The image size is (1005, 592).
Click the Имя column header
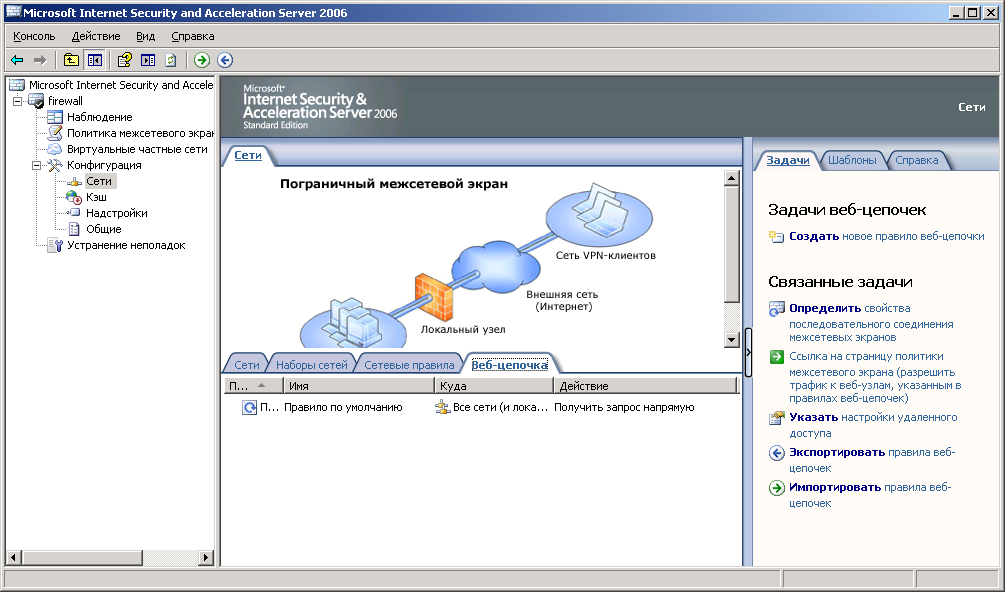click(359, 386)
